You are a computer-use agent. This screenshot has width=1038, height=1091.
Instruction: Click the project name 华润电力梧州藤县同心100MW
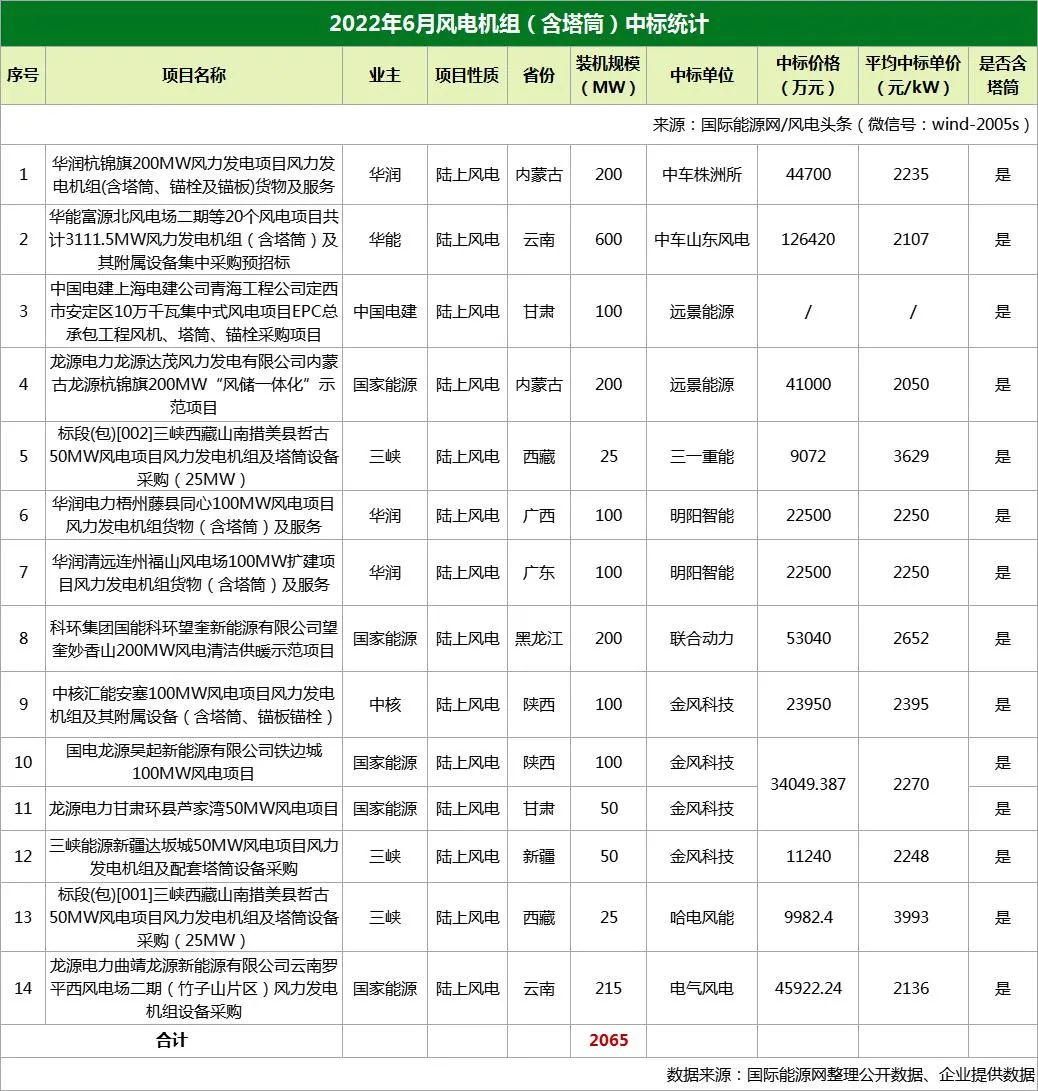coord(193,516)
